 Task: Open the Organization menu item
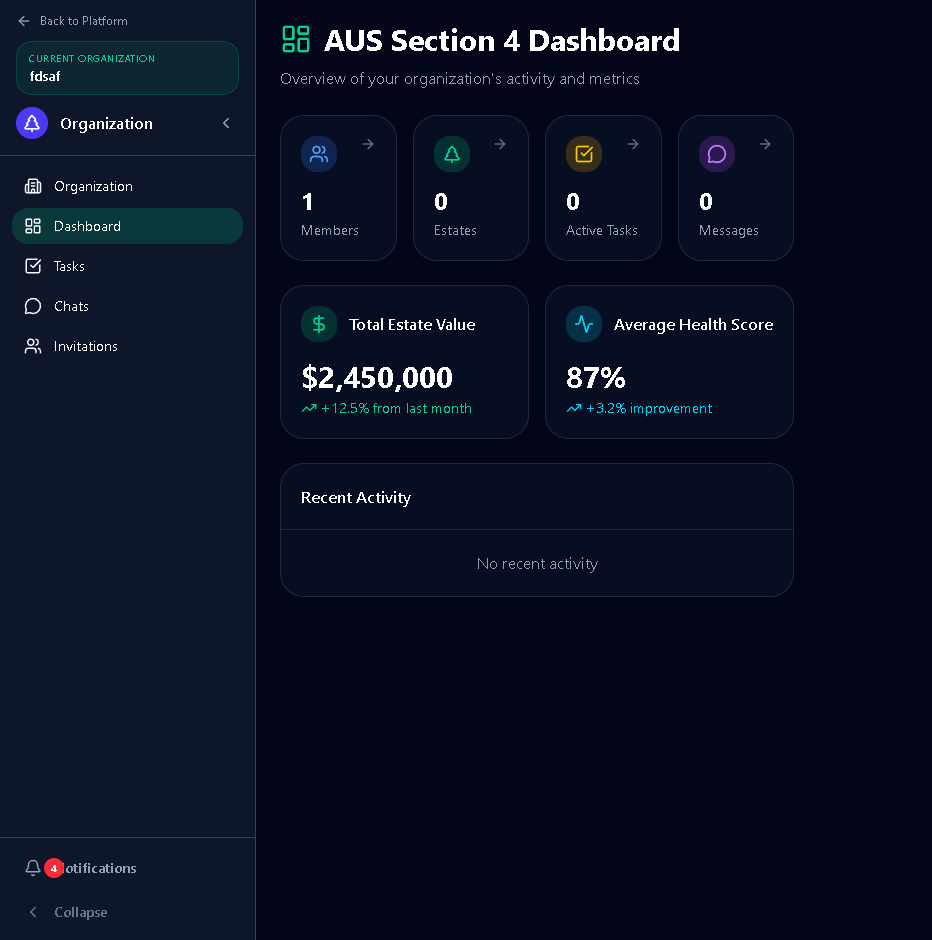coord(93,186)
